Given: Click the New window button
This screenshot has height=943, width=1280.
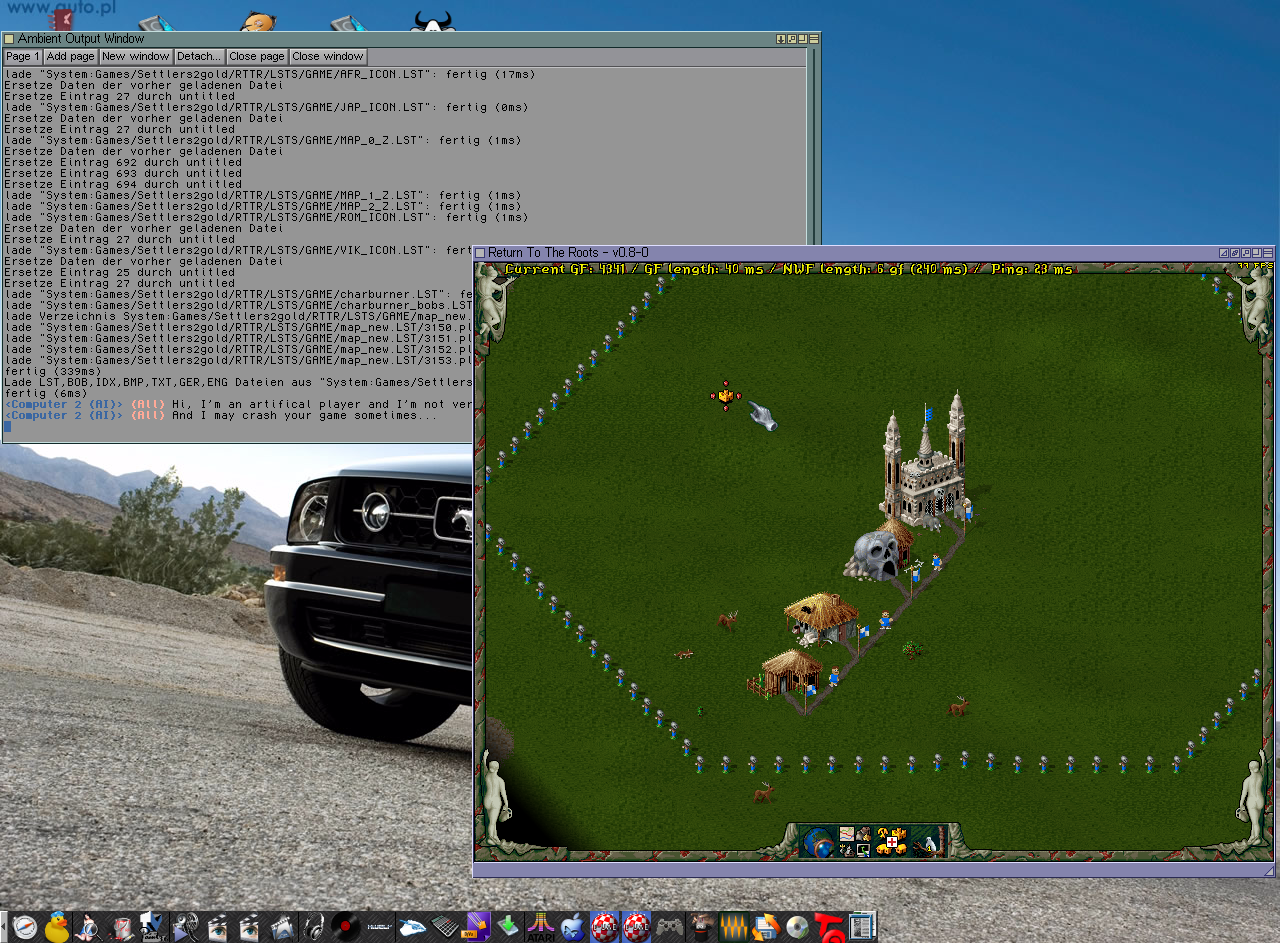Looking at the screenshot, I should [136, 57].
